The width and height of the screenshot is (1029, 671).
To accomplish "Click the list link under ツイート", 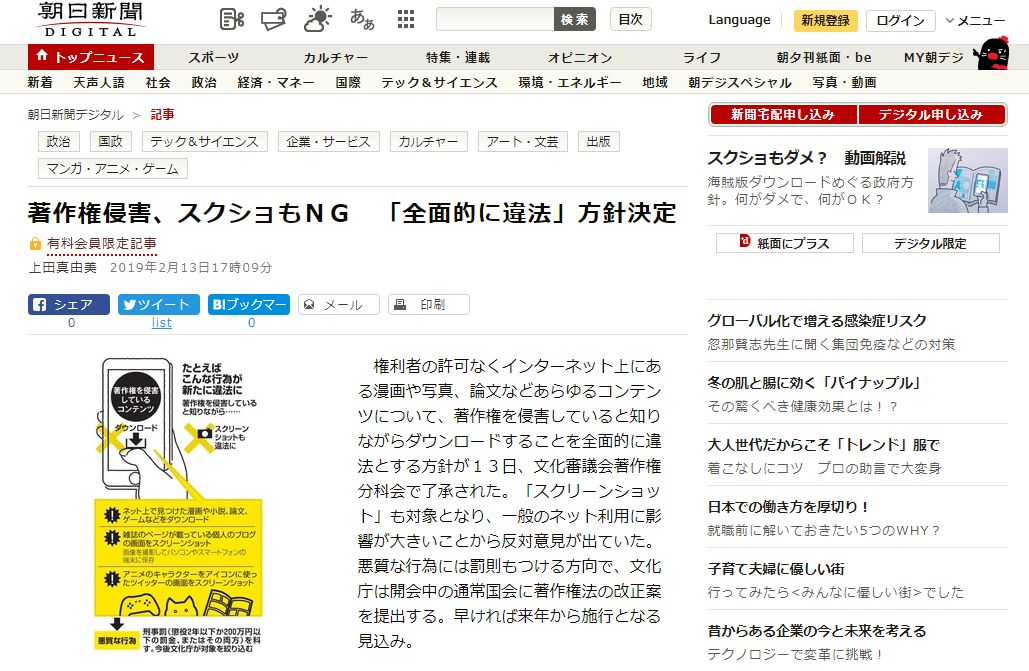I will point(161,322).
